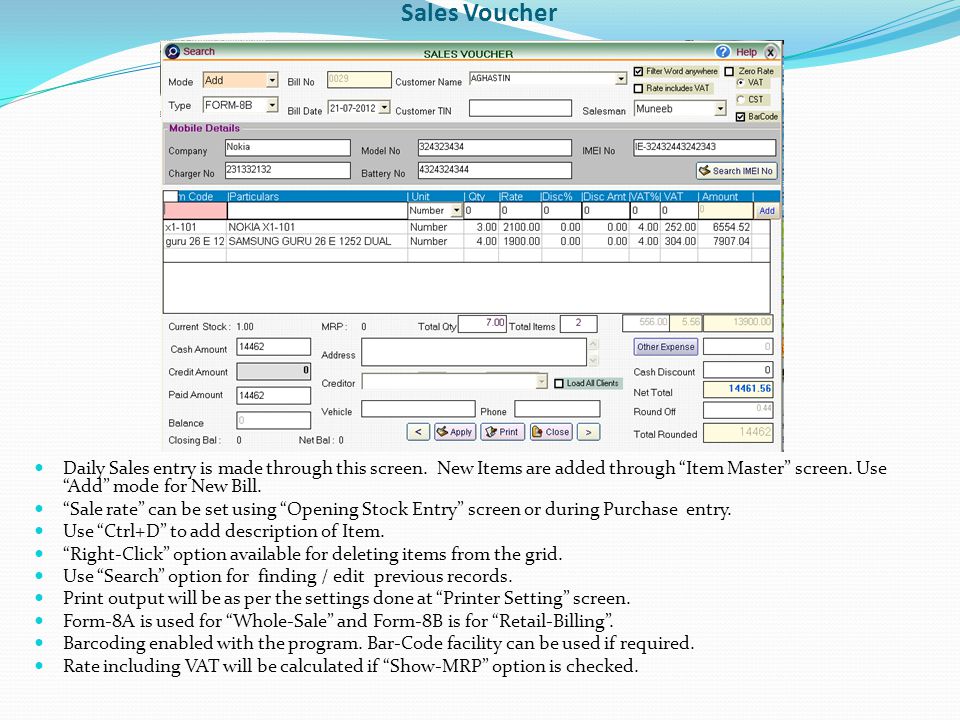Click the Amount column header

pos(720,197)
